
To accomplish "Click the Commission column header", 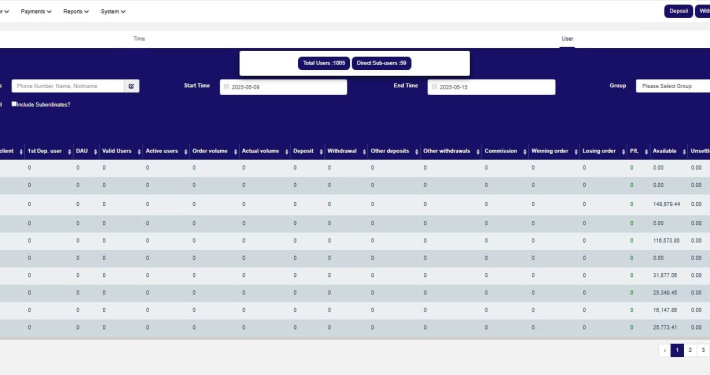I will pos(500,151).
